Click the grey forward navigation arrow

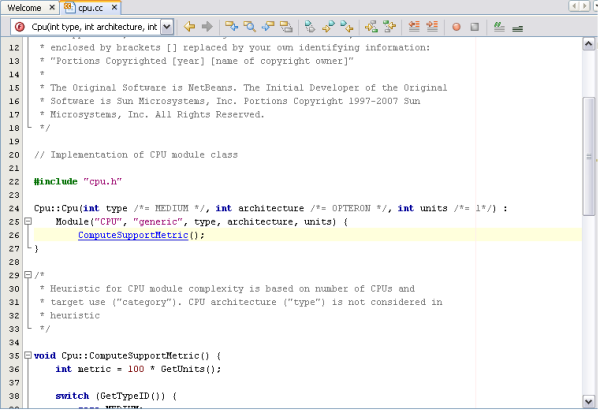click(x=207, y=27)
